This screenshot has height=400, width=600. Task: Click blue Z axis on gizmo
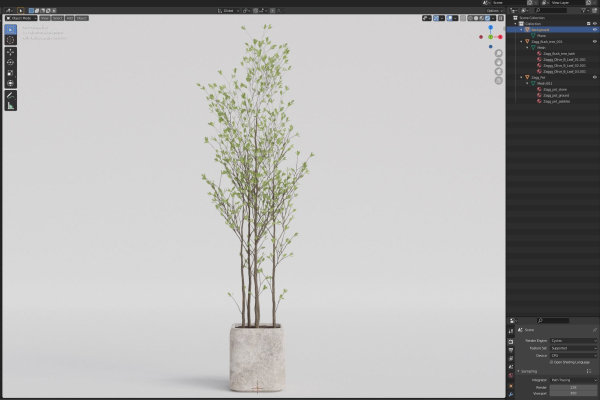[491, 28]
